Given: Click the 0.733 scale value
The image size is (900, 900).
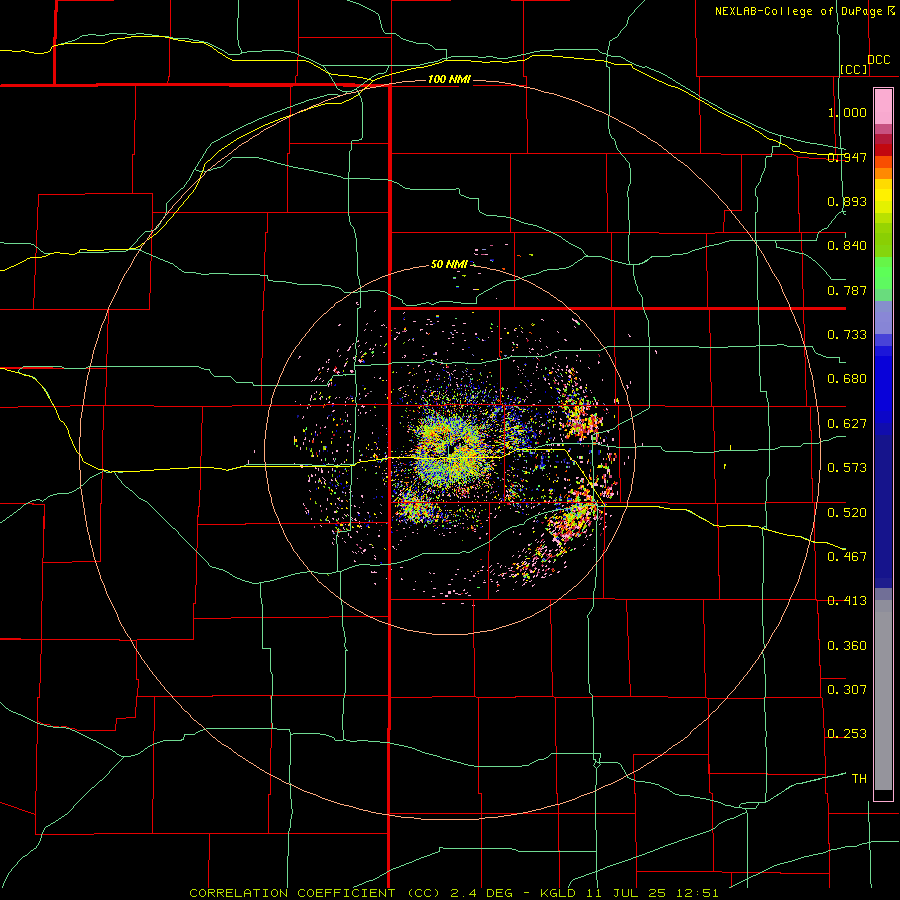Looking at the screenshot, I should point(847,335).
